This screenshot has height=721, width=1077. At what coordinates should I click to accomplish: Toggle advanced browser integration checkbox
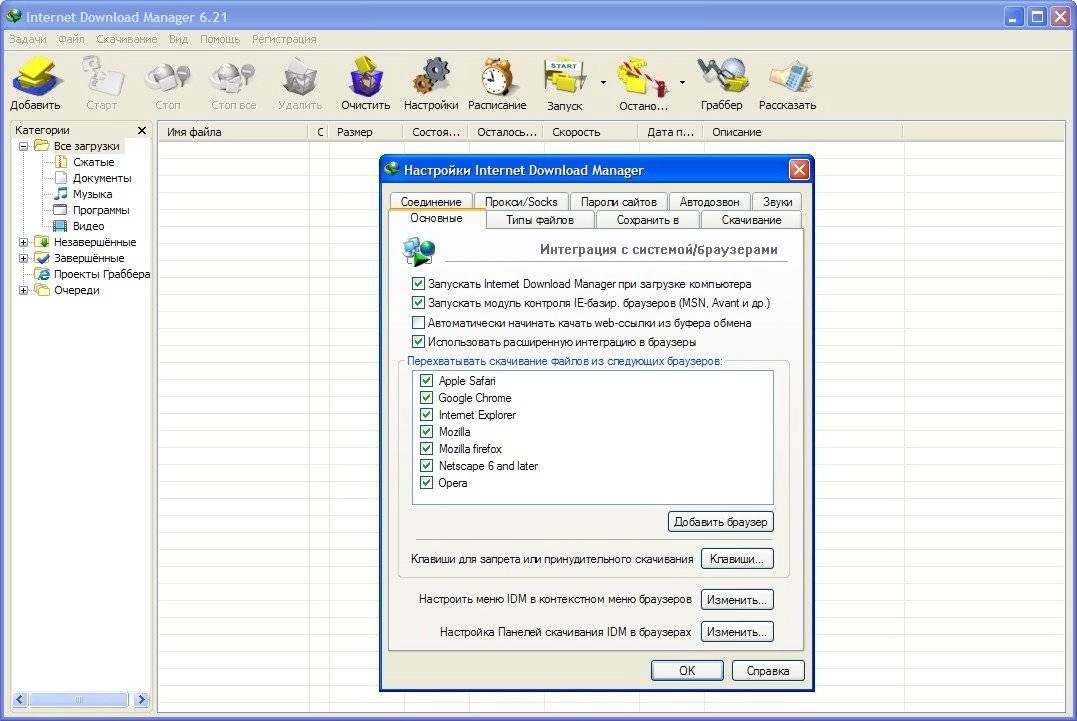418,341
